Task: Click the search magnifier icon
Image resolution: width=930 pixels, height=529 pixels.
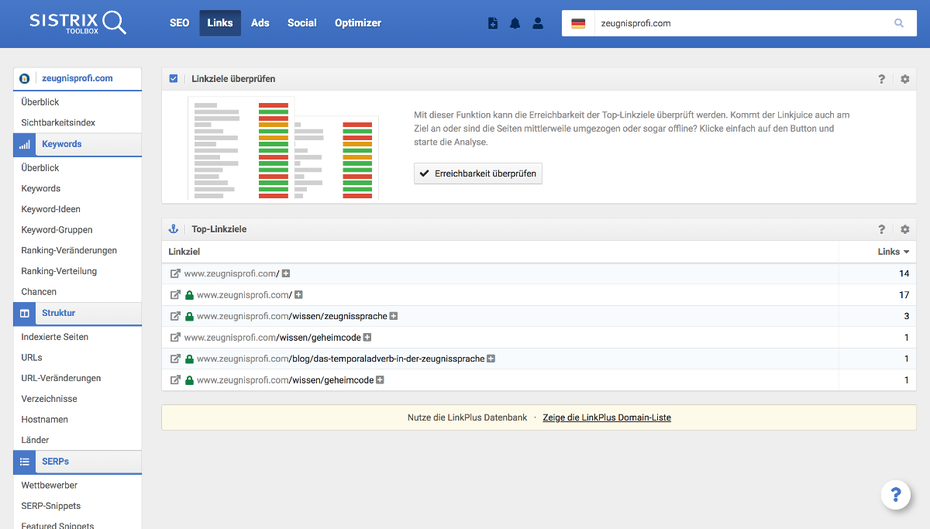Action: pos(899,23)
